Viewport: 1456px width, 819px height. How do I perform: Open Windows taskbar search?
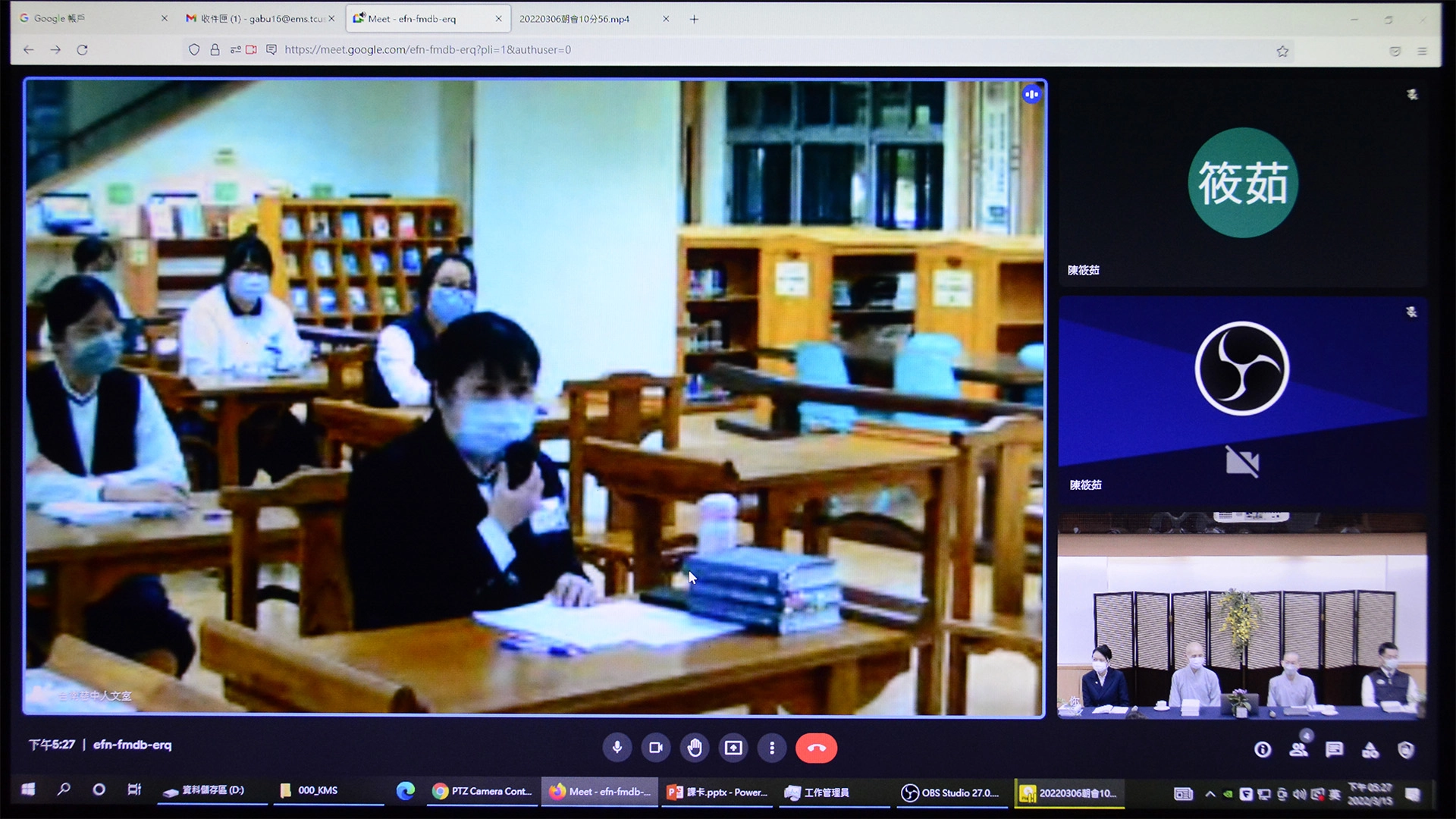click(64, 789)
